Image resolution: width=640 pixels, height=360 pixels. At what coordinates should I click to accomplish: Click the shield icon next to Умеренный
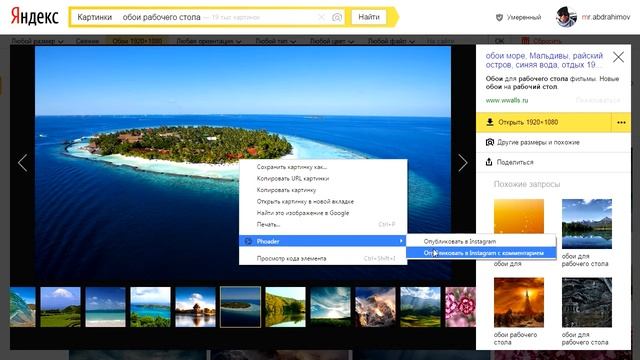499,18
